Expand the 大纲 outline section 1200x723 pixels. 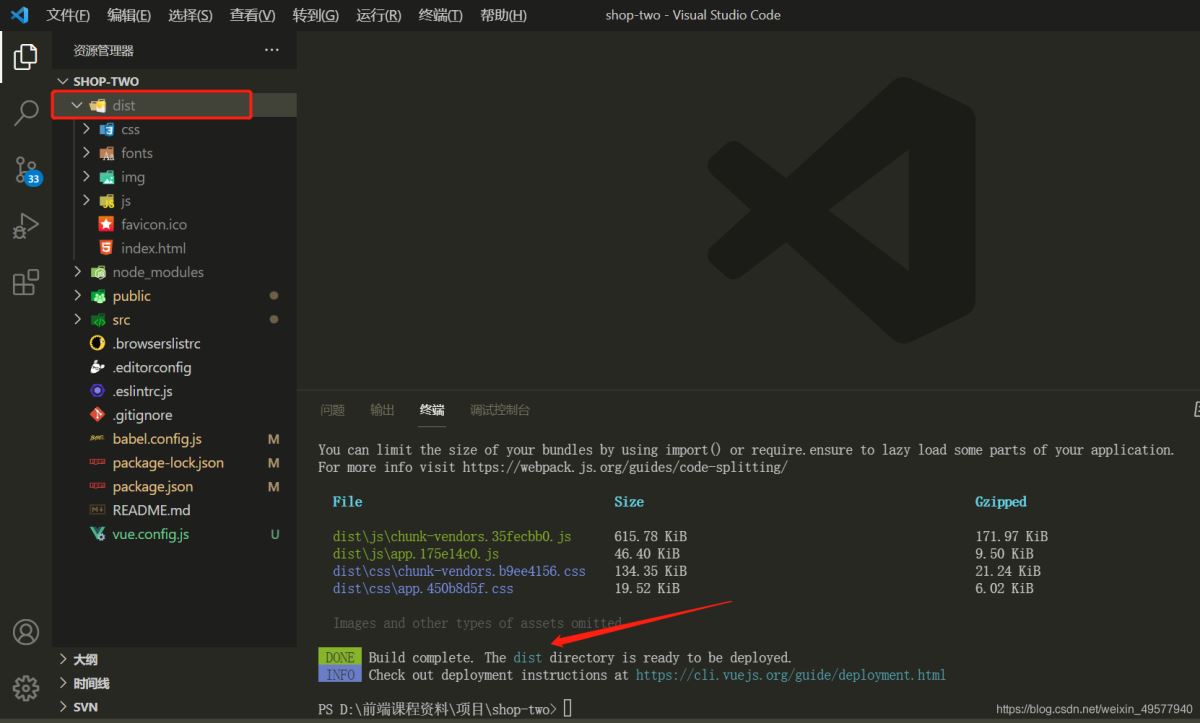85,660
